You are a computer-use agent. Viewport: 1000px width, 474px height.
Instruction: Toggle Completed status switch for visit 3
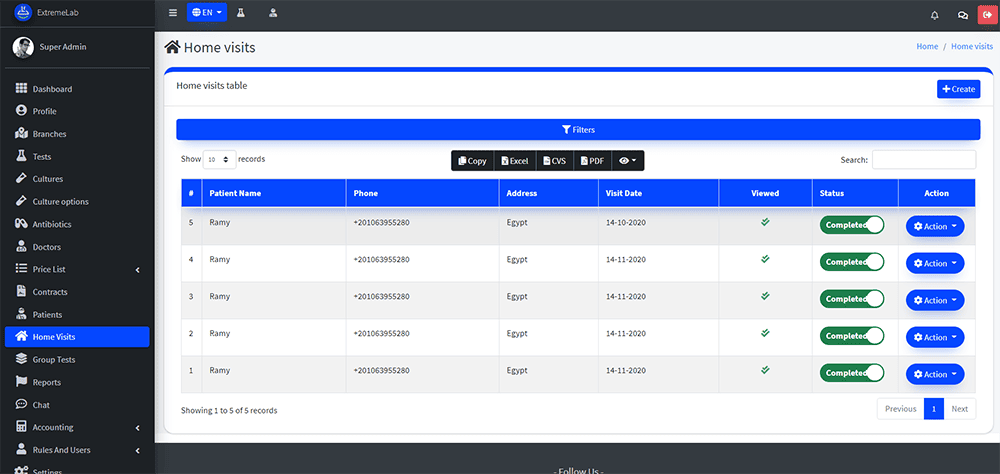pyautogui.click(x=852, y=299)
